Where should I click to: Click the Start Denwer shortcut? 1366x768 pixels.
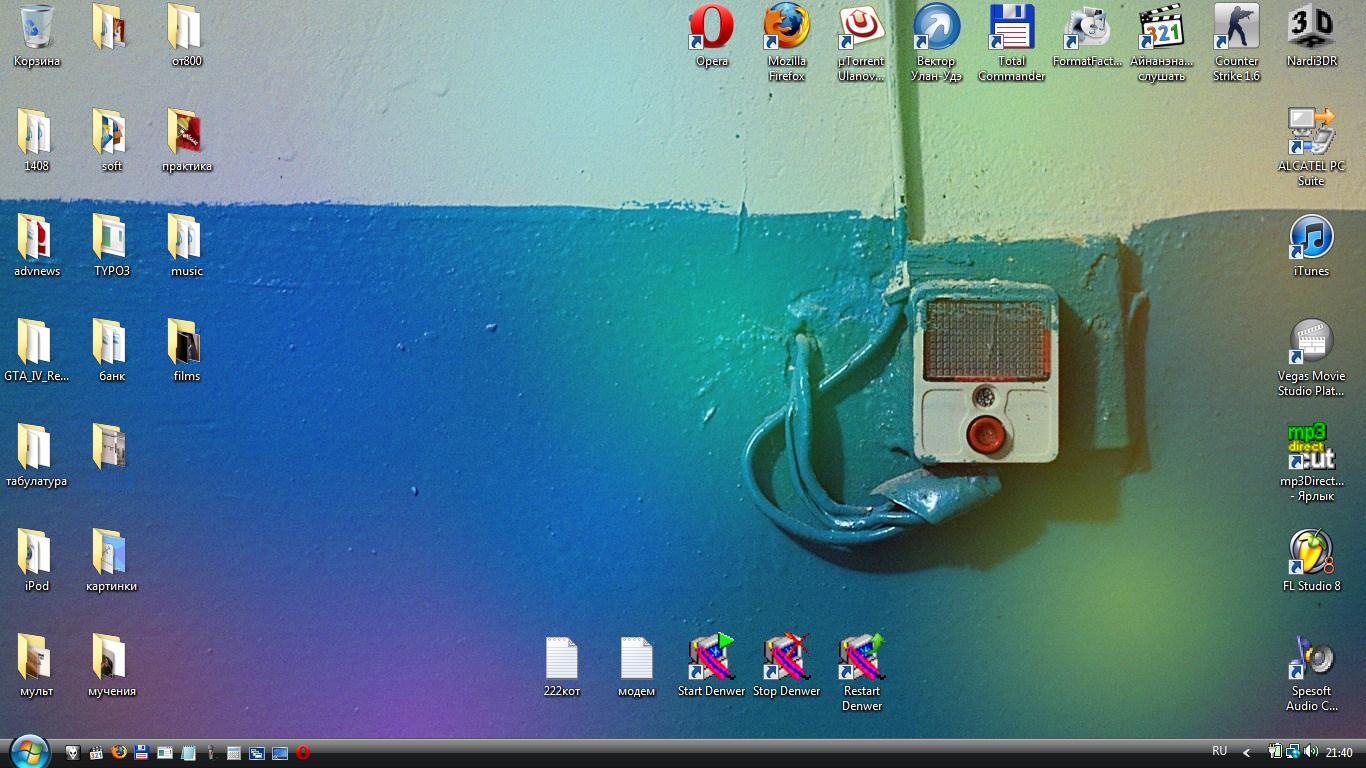711,658
